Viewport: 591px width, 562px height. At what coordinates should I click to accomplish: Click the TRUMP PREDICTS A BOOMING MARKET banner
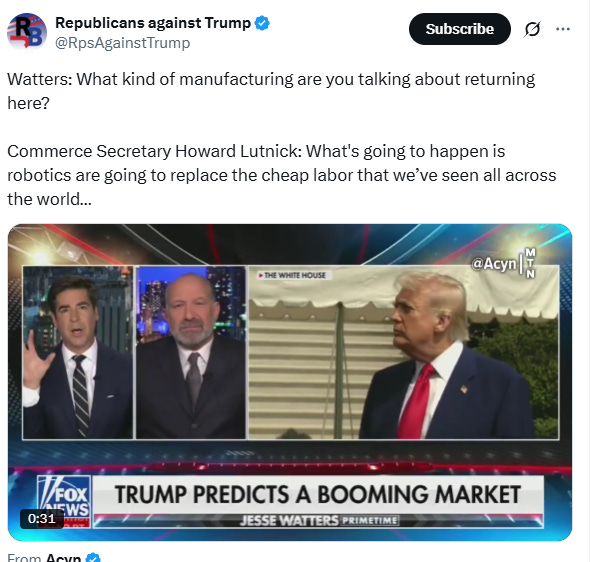[x=318, y=495]
